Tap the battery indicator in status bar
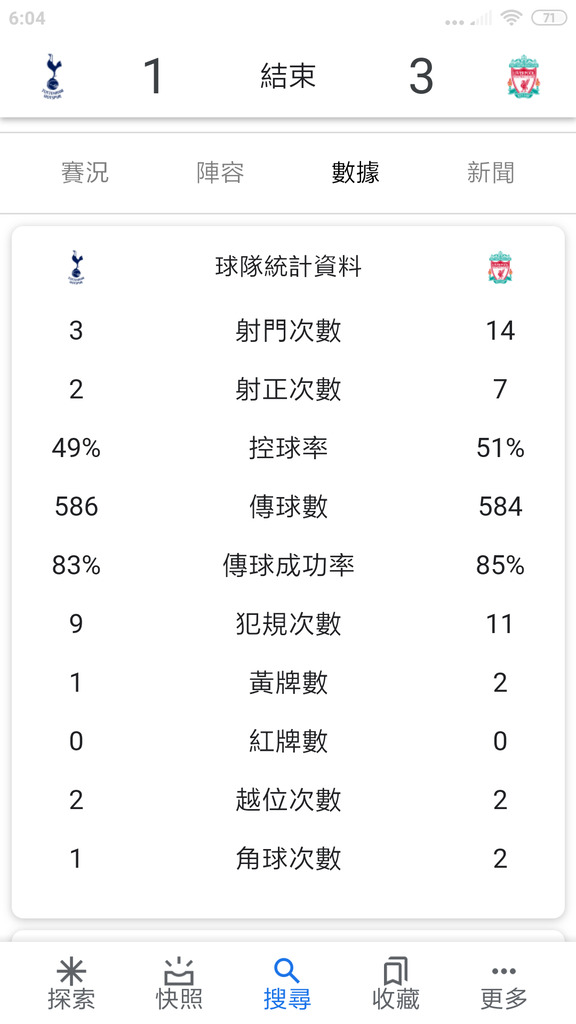576x1024 pixels. [549, 18]
